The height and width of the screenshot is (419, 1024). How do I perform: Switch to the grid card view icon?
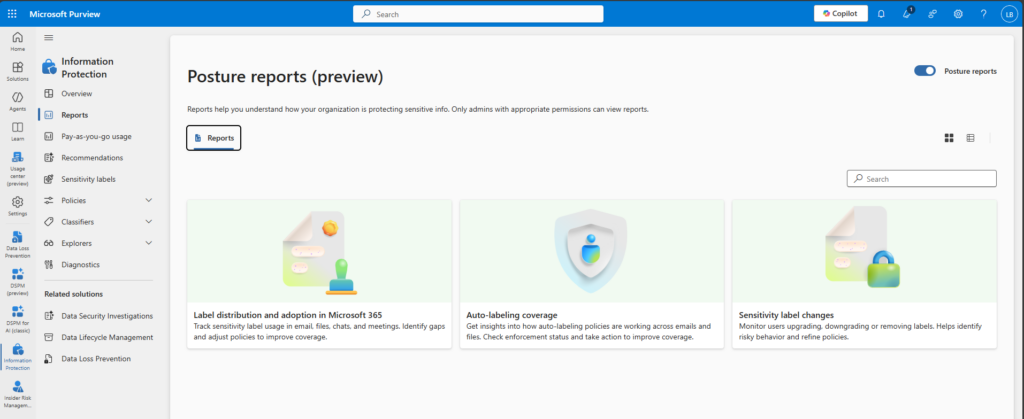click(949, 138)
